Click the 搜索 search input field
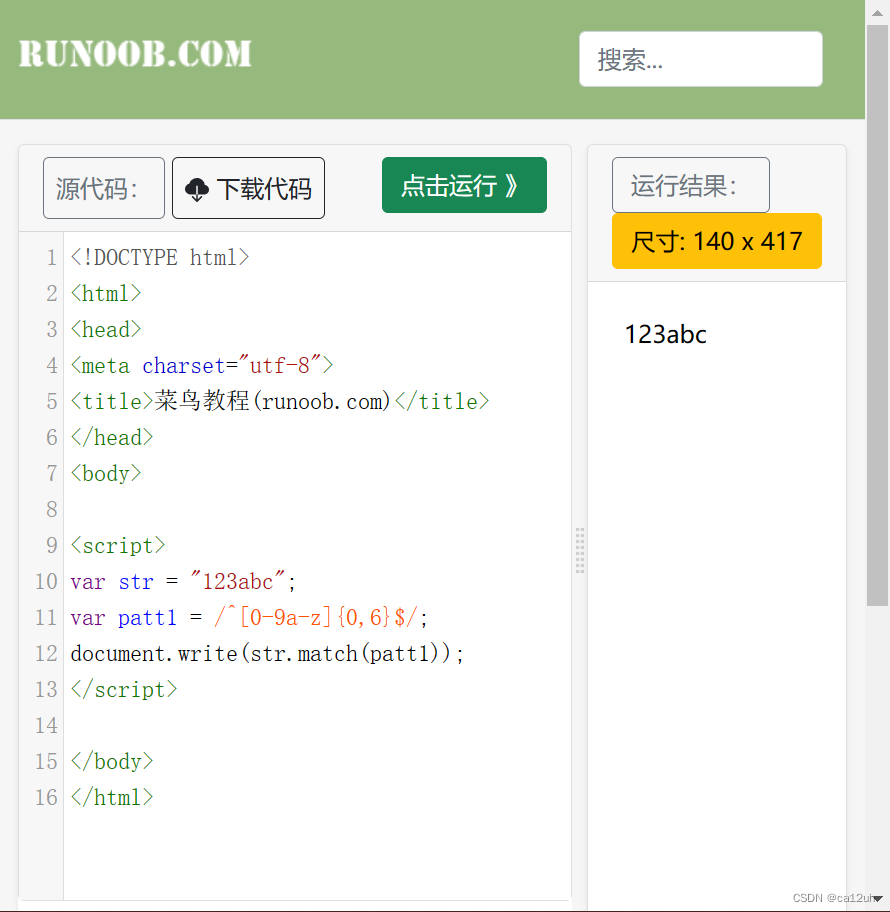Viewport: 890px width, 912px height. pyautogui.click(x=700, y=59)
